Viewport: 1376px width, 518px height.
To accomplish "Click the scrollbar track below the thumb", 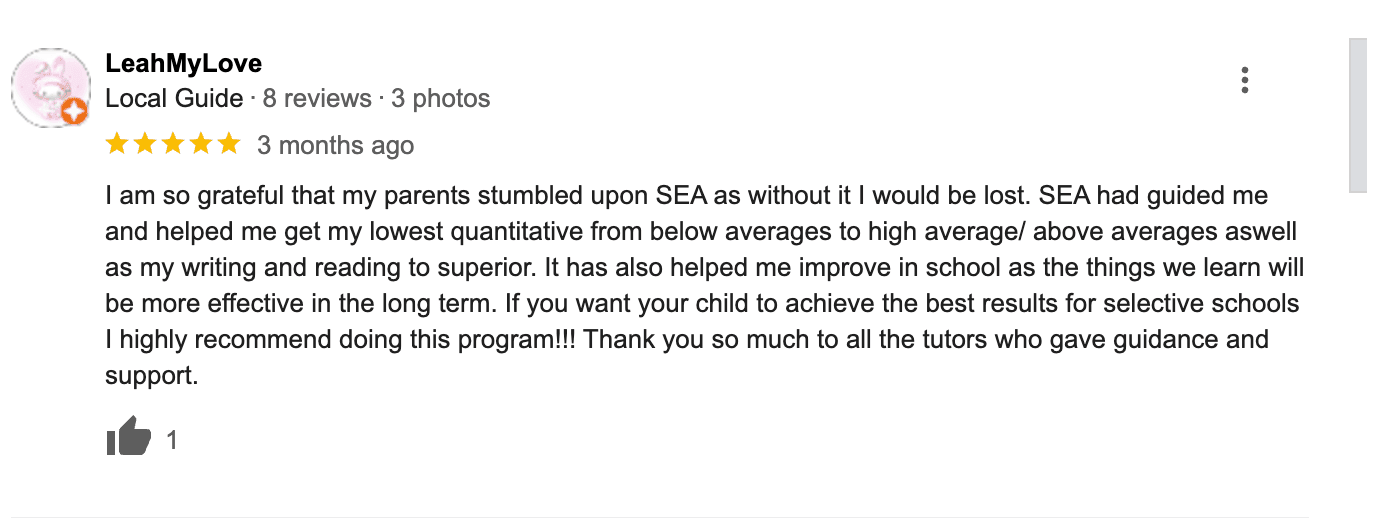I will [x=1358, y=350].
